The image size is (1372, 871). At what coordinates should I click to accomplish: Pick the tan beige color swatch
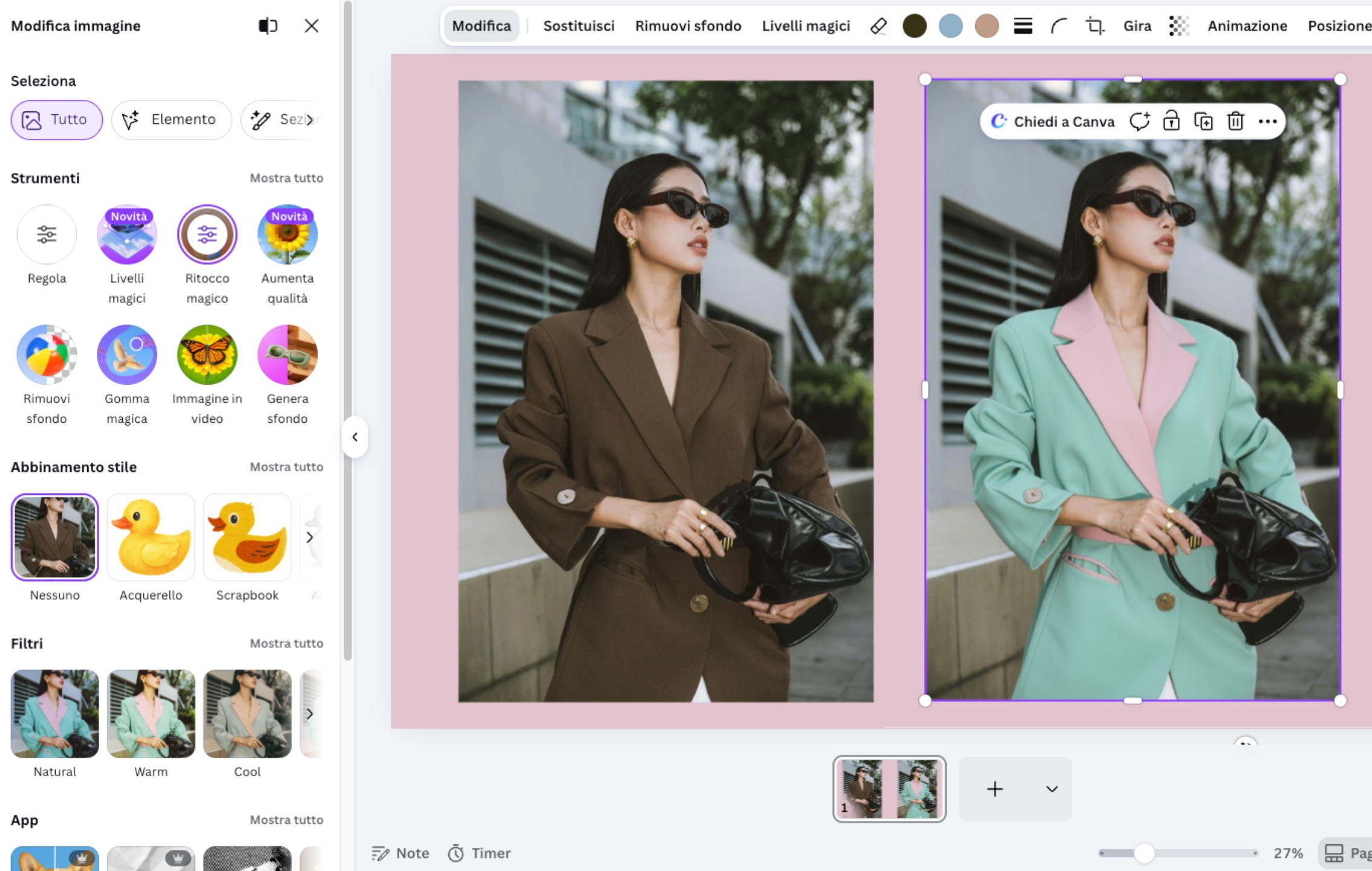[987, 26]
